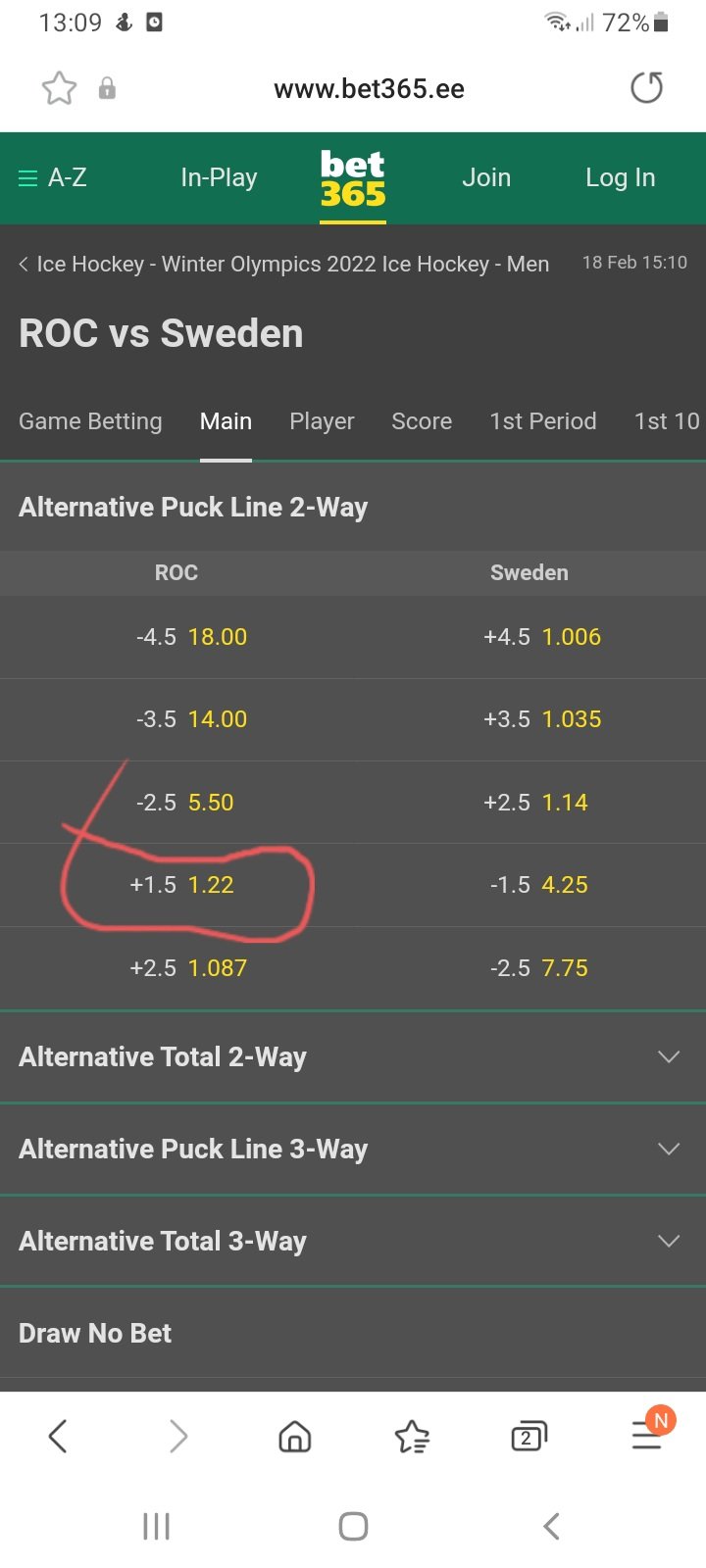Screen dimensions: 706x1568
Task: Expand Alternative Total 3-Way section
Action: 353,1241
